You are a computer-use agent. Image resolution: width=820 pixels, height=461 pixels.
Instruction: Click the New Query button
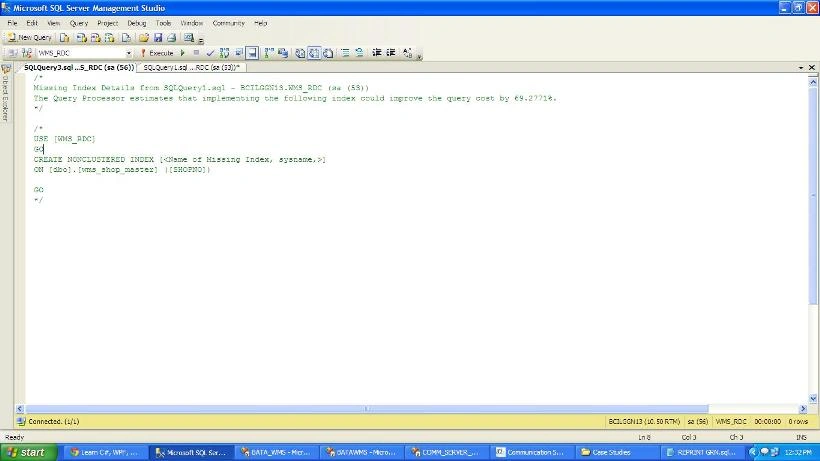click(x=30, y=38)
